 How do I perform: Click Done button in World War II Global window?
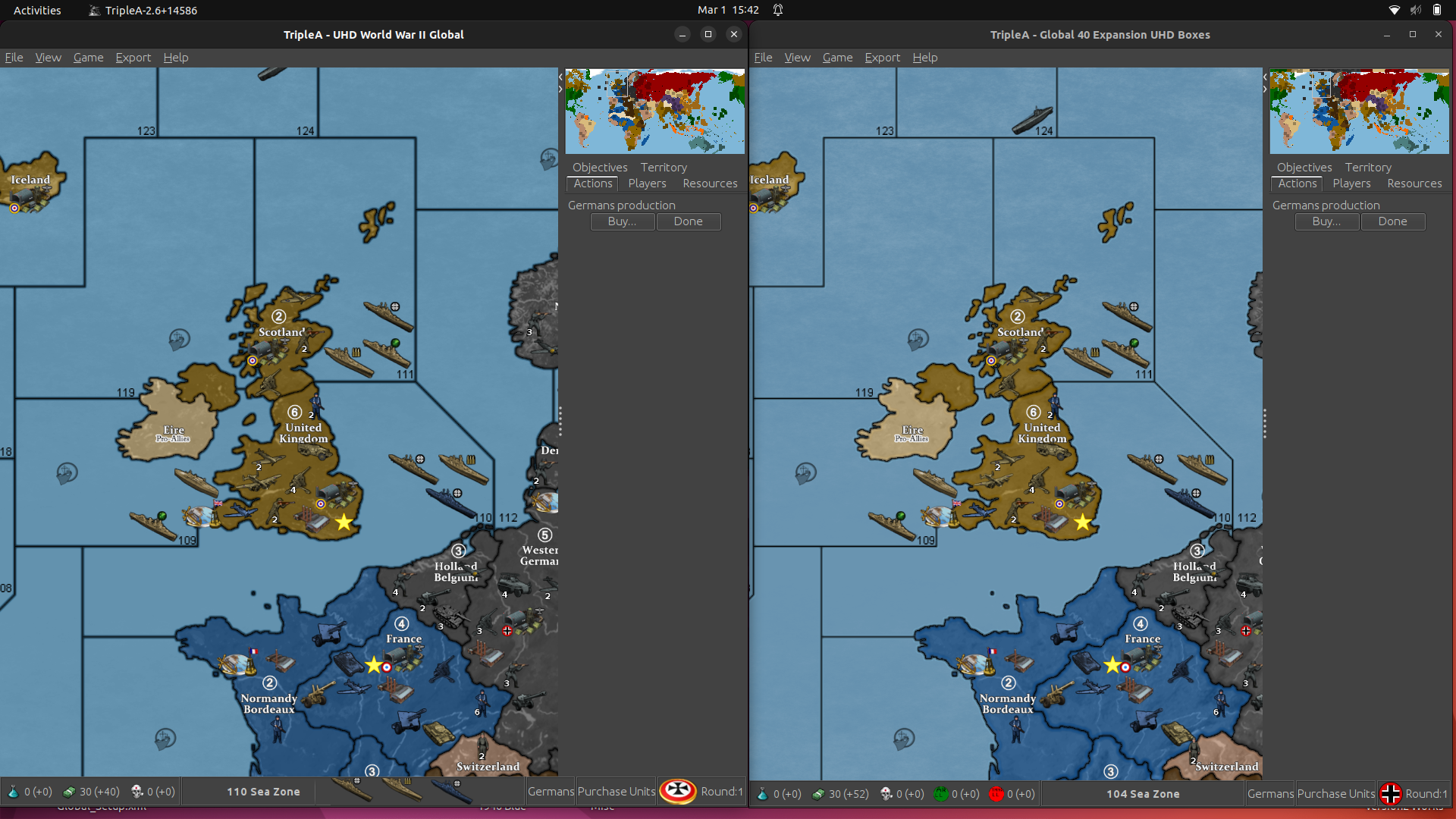pos(689,221)
